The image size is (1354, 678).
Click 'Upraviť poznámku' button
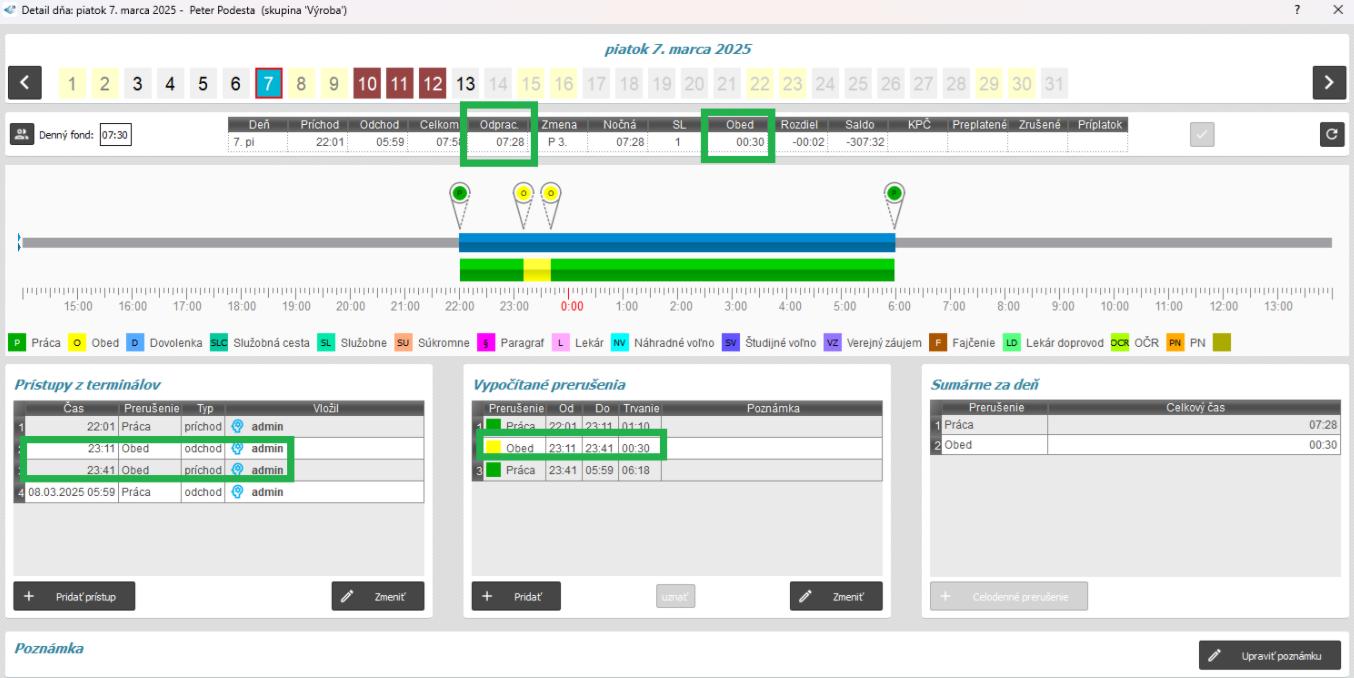1269,656
